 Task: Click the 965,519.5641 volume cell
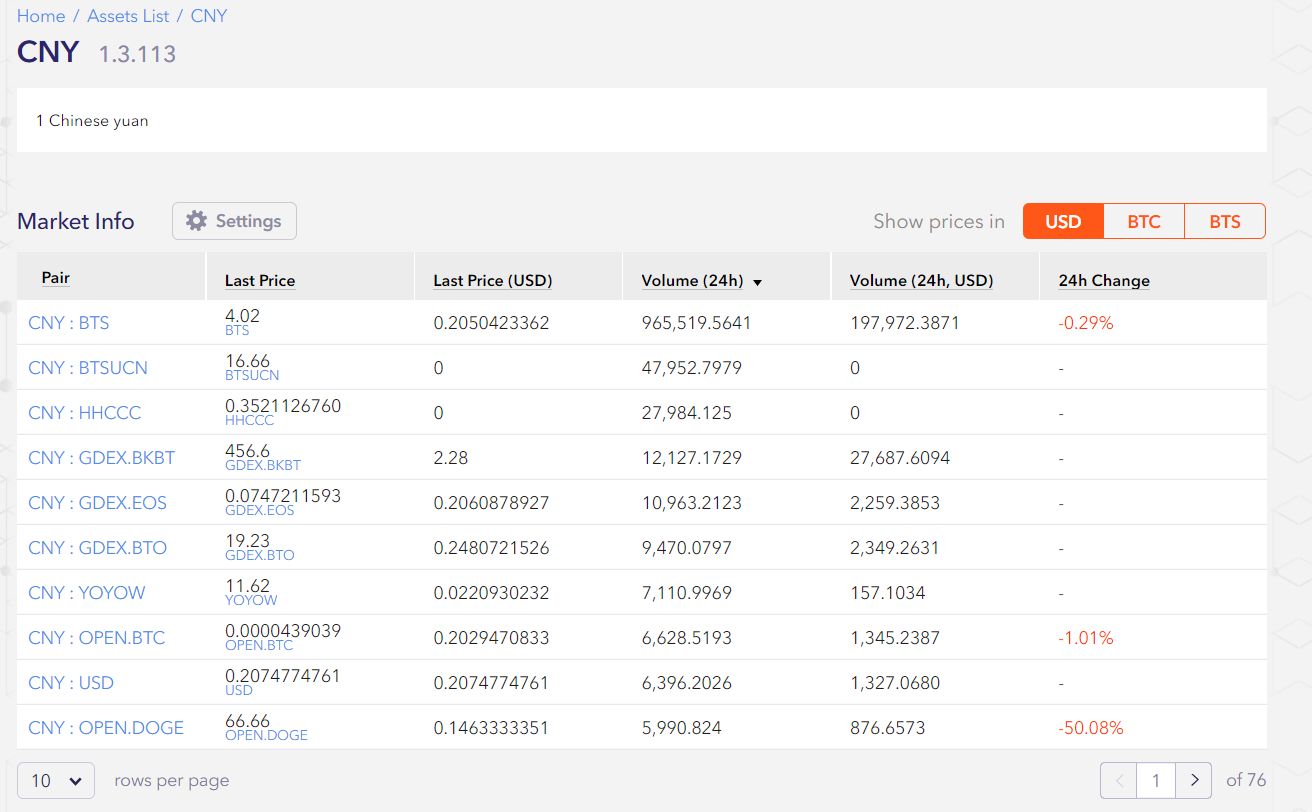(696, 323)
